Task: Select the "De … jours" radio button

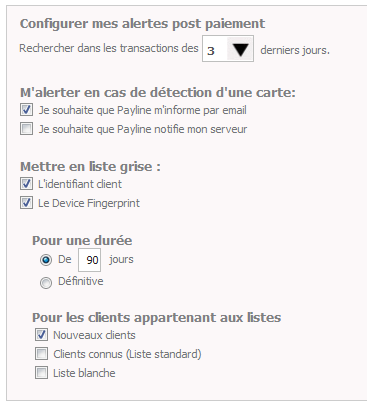Action: tap(46, 260)
